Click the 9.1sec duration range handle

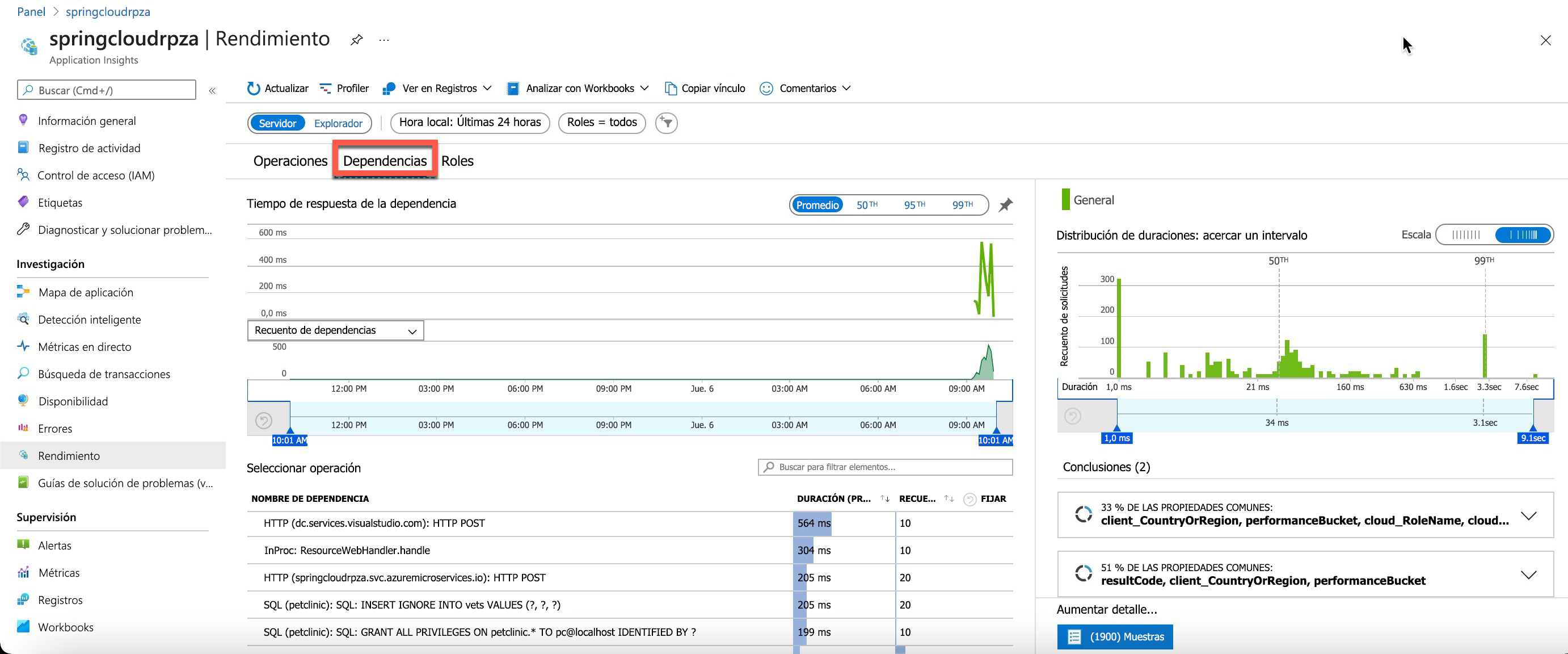pyautogui.click(x=1533, y=437)
